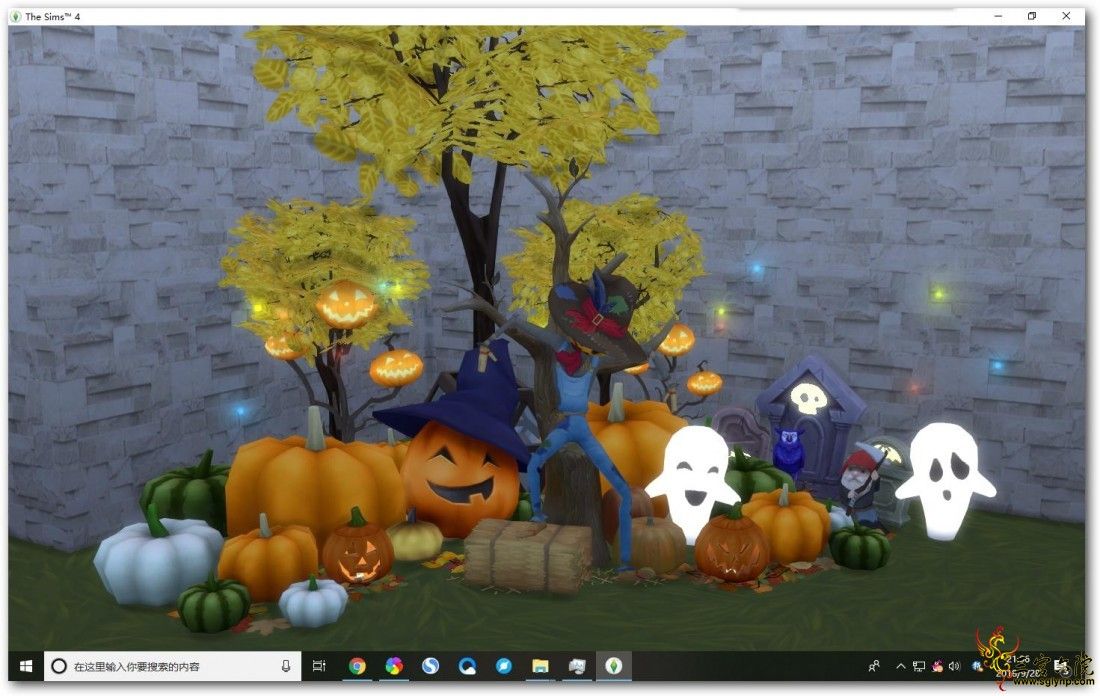The image size is (1100, 696).
Task: Switch to The Sims 4 taskbar icon
Action: tap(614, 667)
